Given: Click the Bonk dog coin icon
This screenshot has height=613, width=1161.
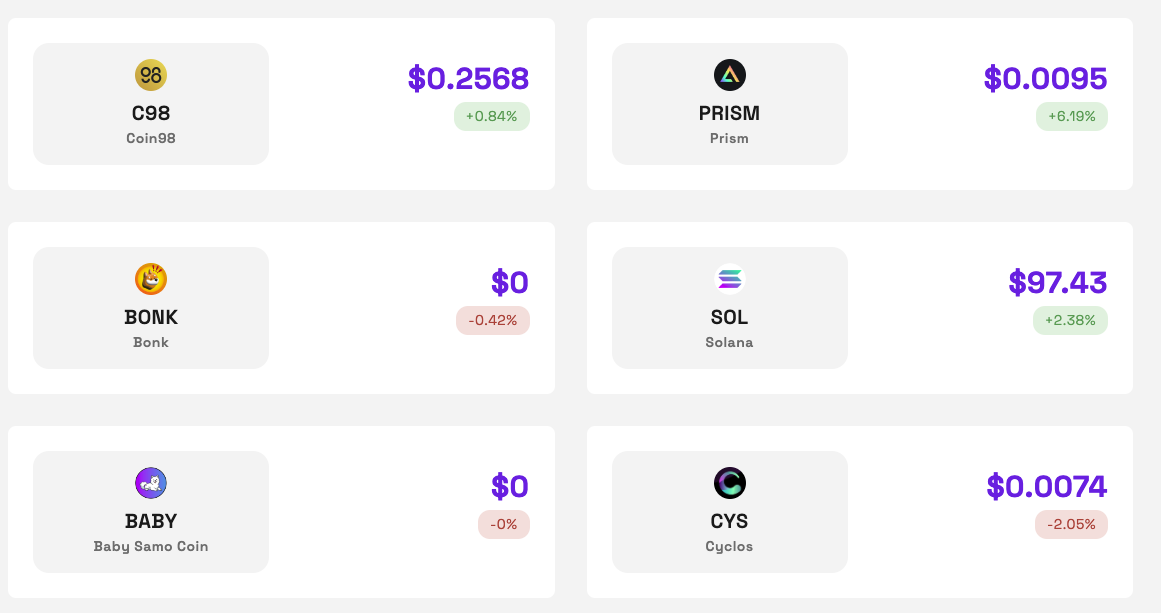Looking at the screenshot, I should point(151,279).
